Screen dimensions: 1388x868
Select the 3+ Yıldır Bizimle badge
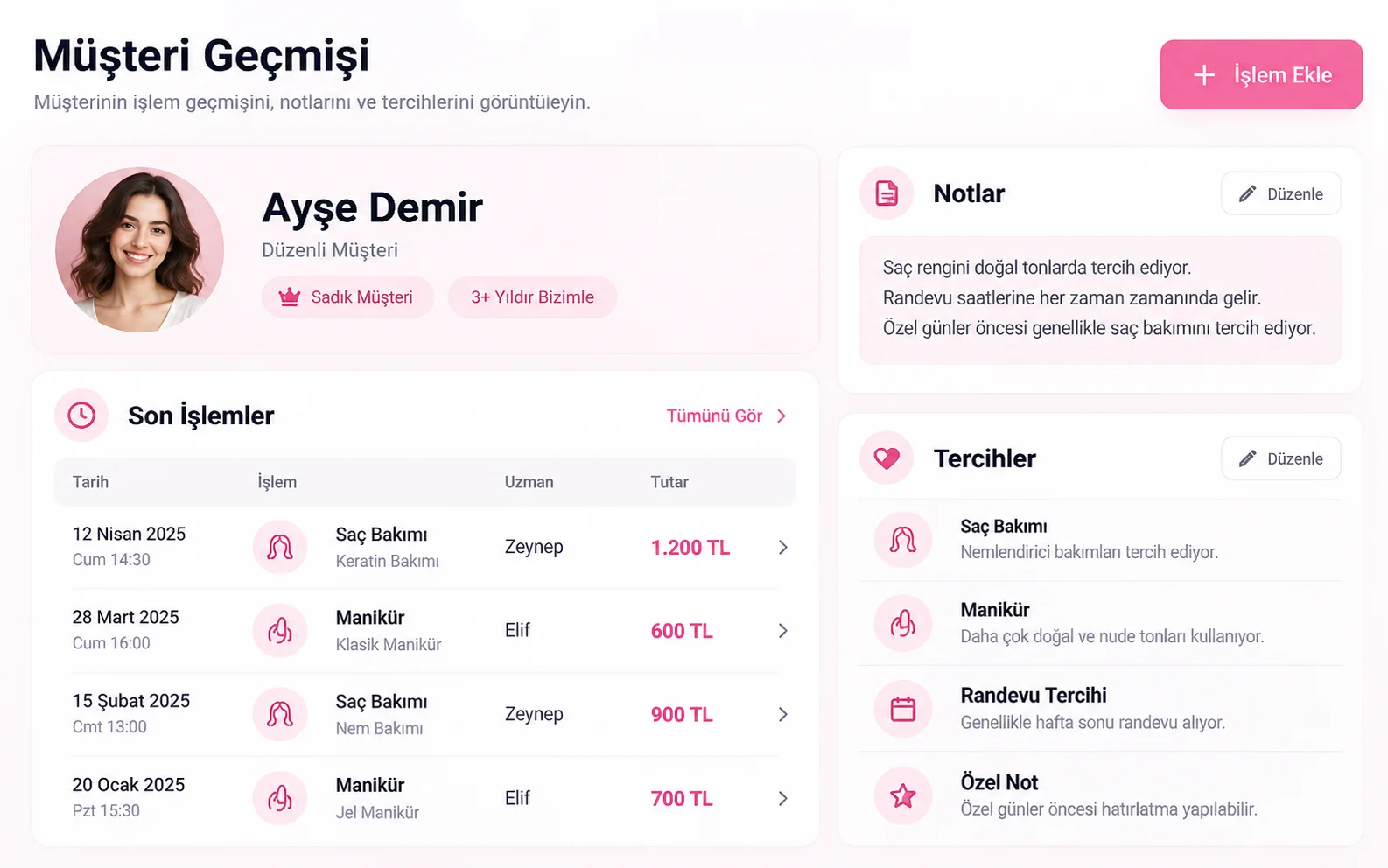(x=532, y=297)
